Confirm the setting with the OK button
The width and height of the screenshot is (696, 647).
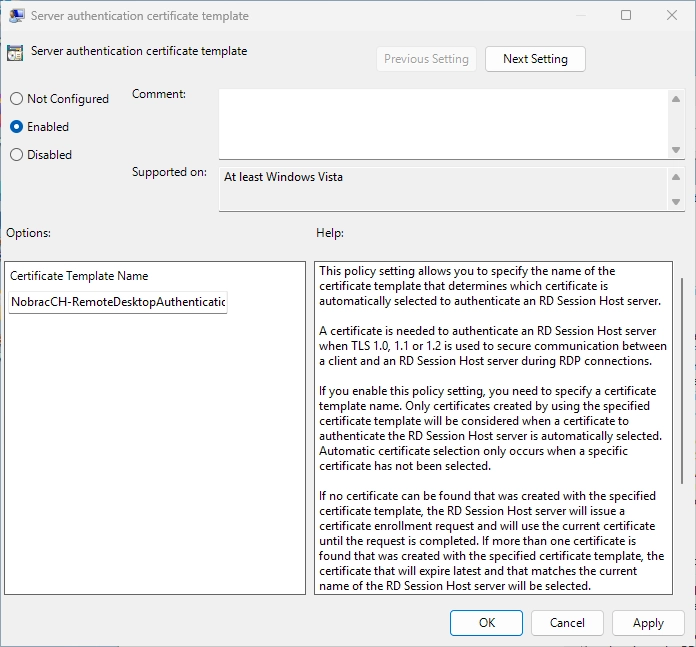click(486, 623)
